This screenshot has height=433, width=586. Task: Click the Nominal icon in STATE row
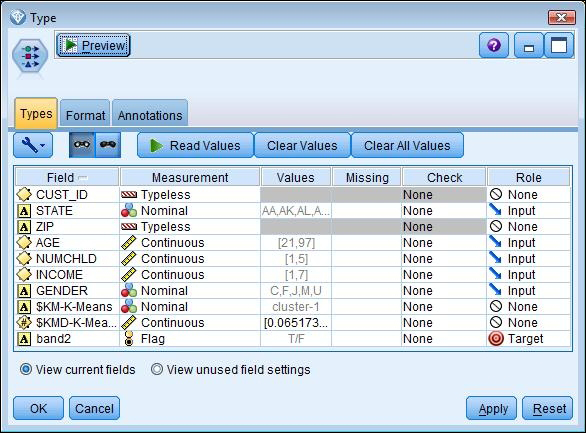click(x=129, y=211)
